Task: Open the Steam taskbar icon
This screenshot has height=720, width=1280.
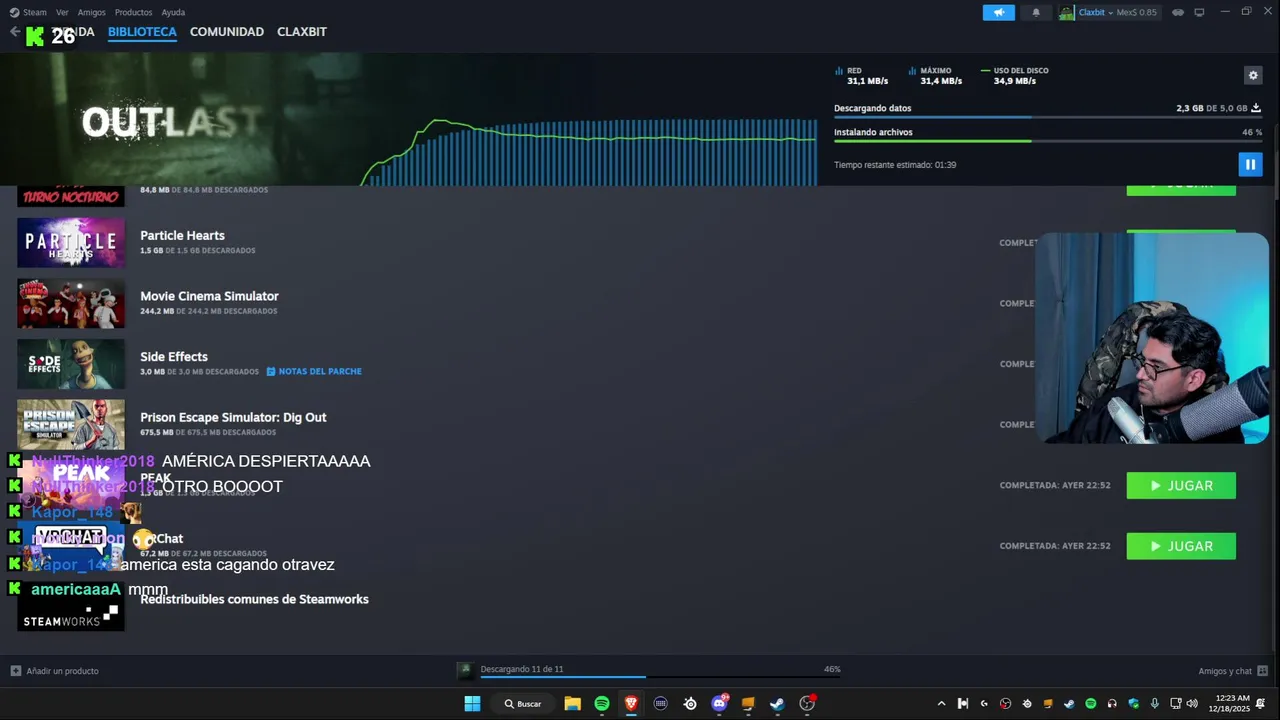Action: 777,704
